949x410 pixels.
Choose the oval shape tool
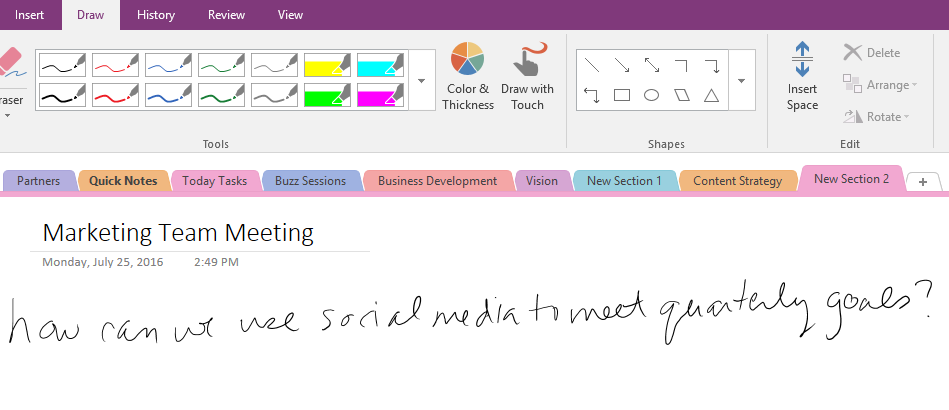point(651,96)
